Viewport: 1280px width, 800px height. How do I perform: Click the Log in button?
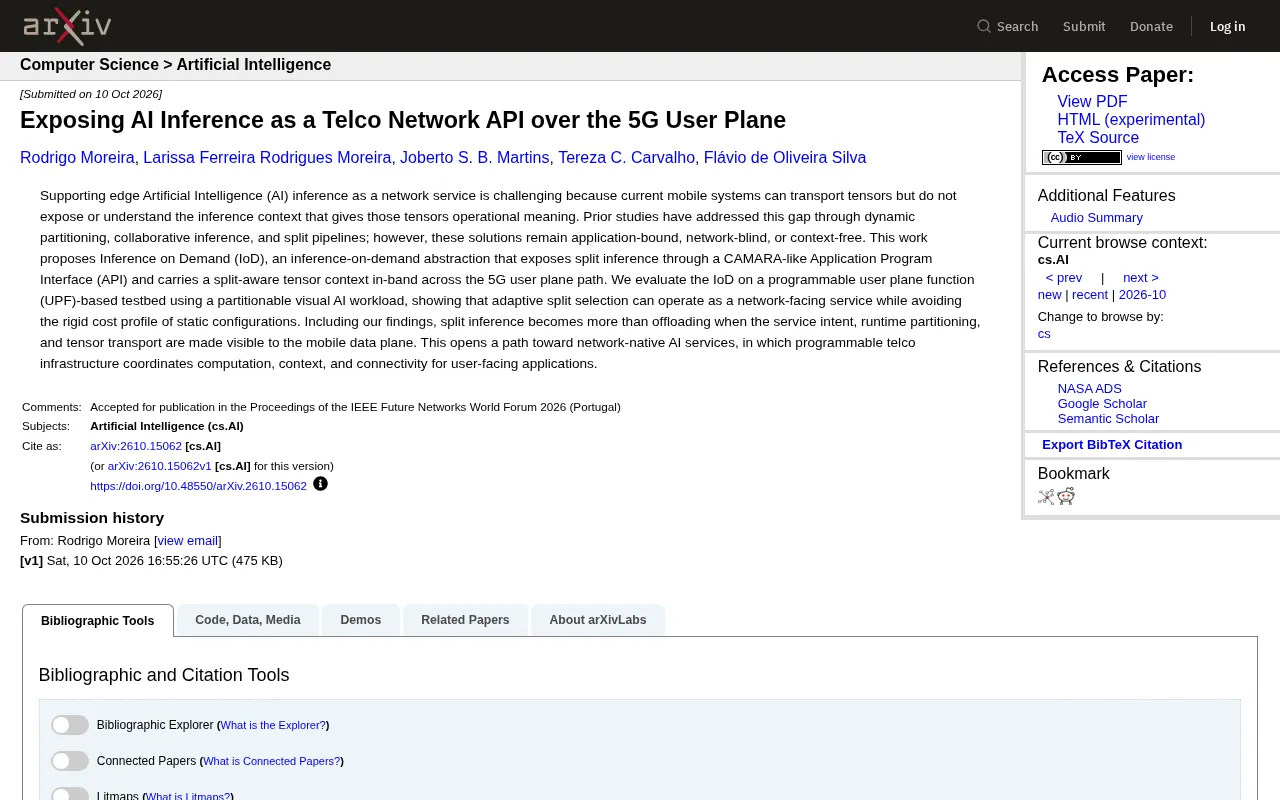click(1228, 26)
